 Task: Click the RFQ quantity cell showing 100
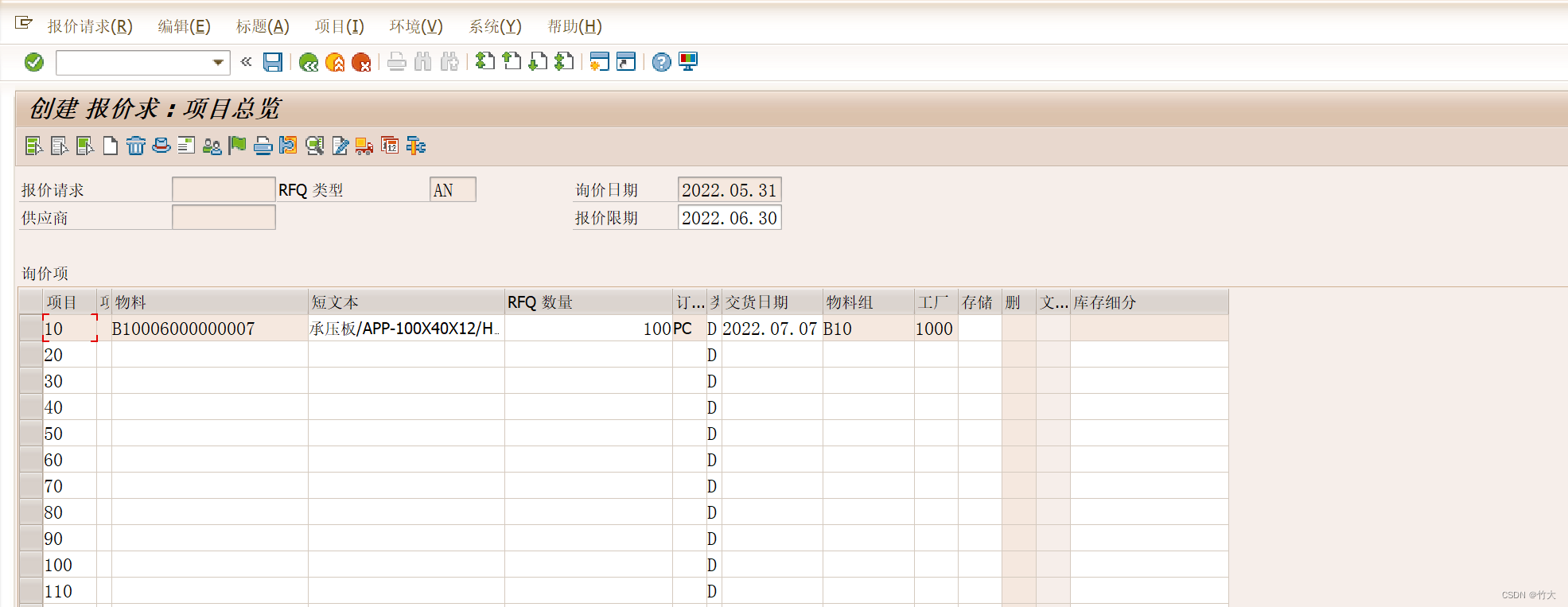589,328
